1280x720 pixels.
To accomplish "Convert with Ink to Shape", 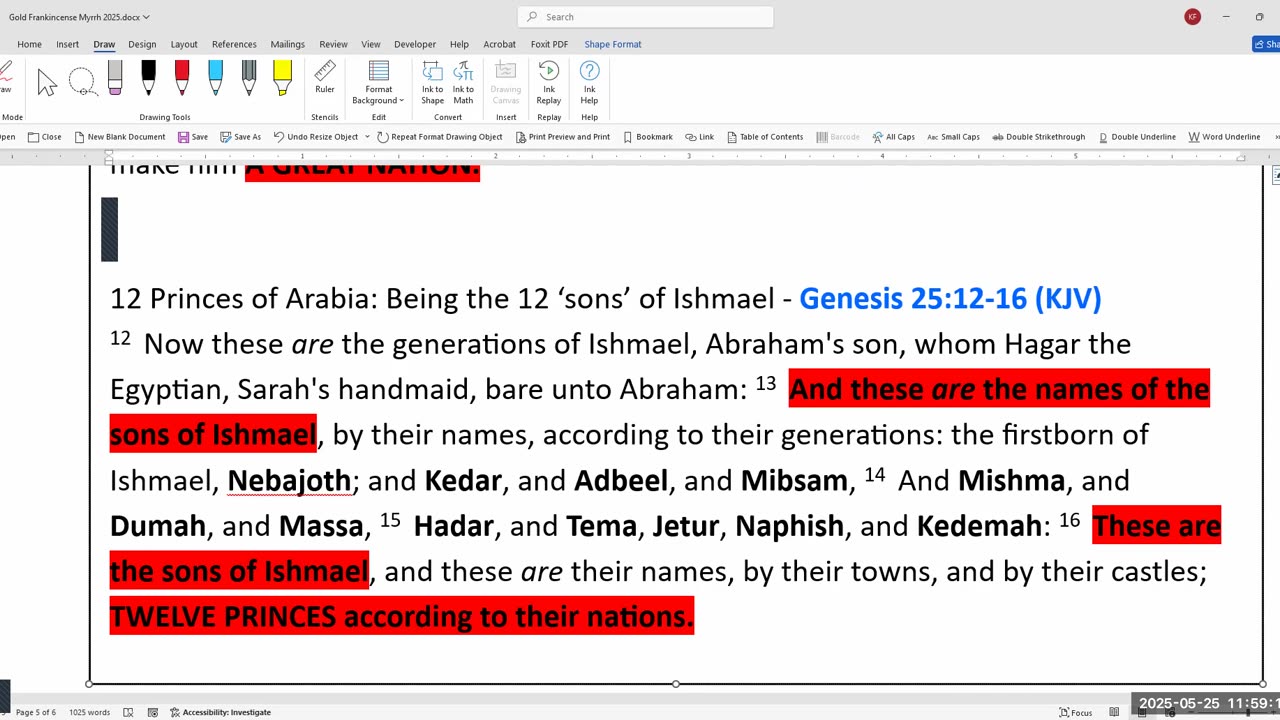I will tap(432, 83).
